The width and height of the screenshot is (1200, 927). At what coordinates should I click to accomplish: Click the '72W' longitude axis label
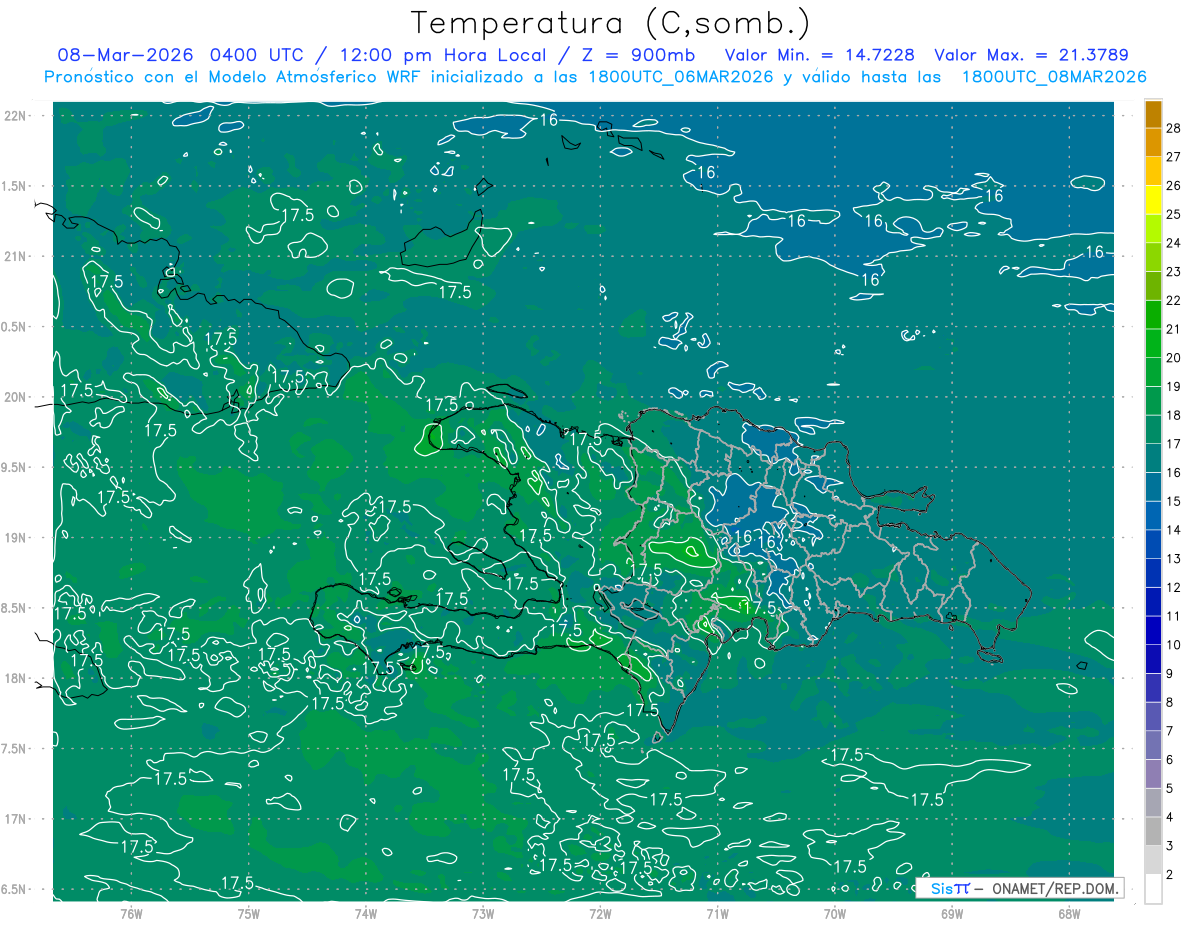[x=600, y=914]
